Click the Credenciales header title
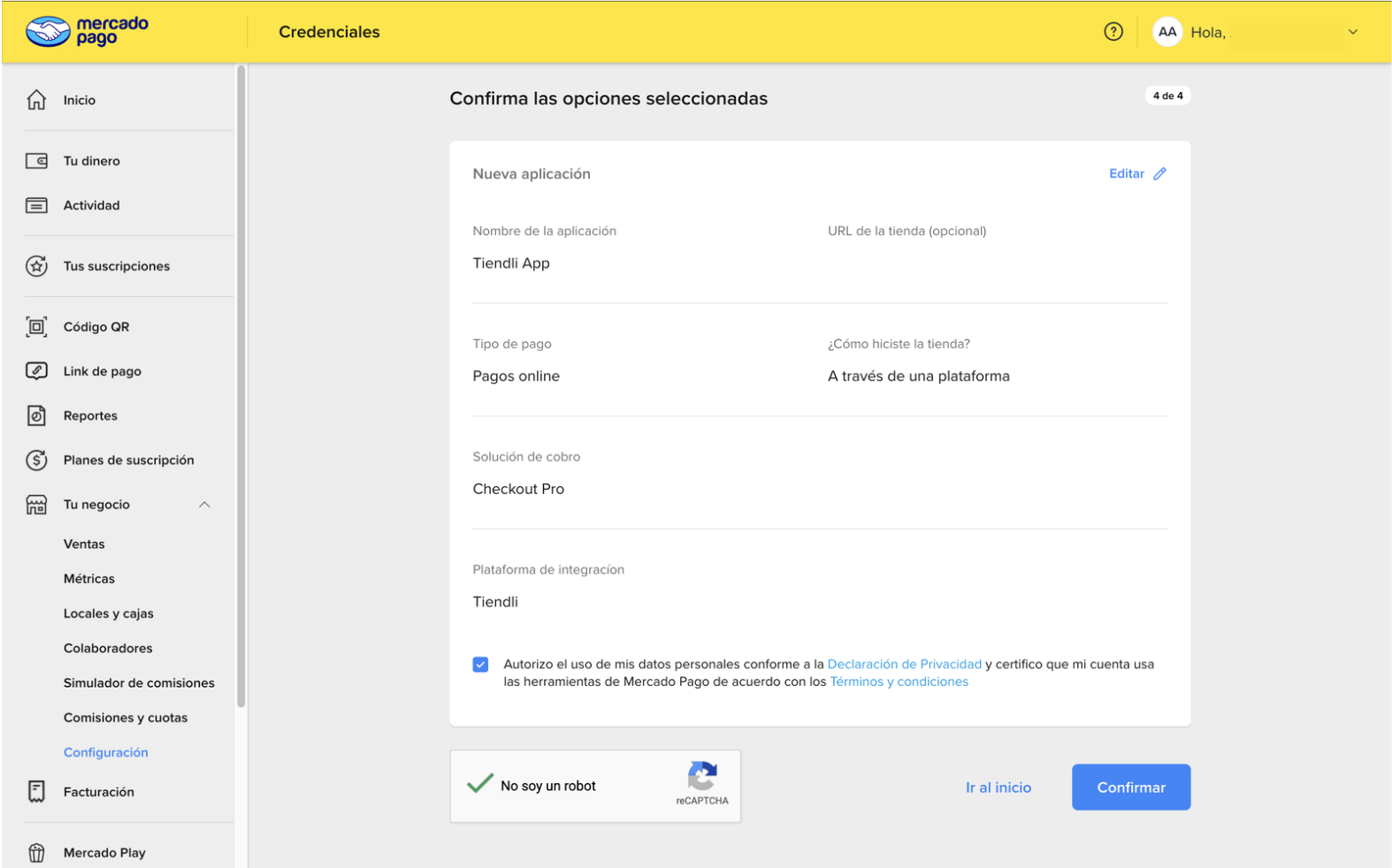This screenshot has width=1392, height=868. pos(329,32)
